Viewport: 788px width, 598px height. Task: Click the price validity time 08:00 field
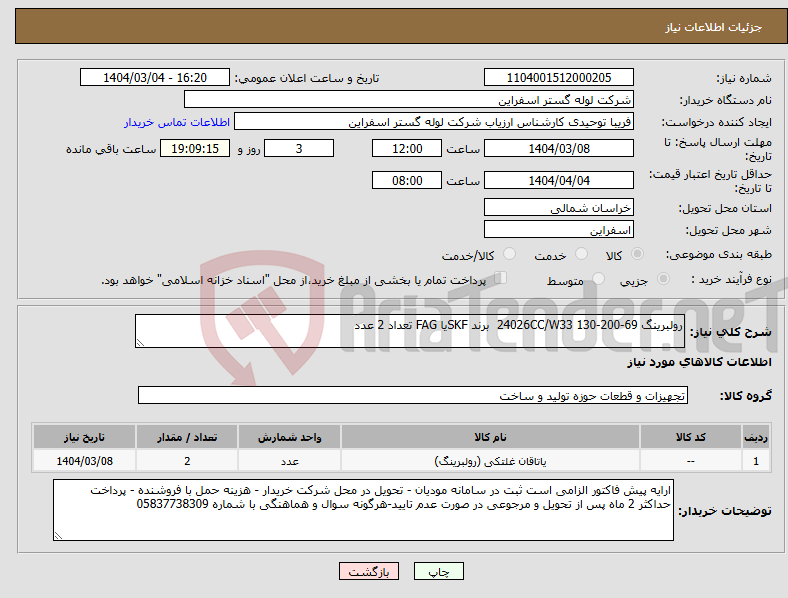click(x=407, y=180)
